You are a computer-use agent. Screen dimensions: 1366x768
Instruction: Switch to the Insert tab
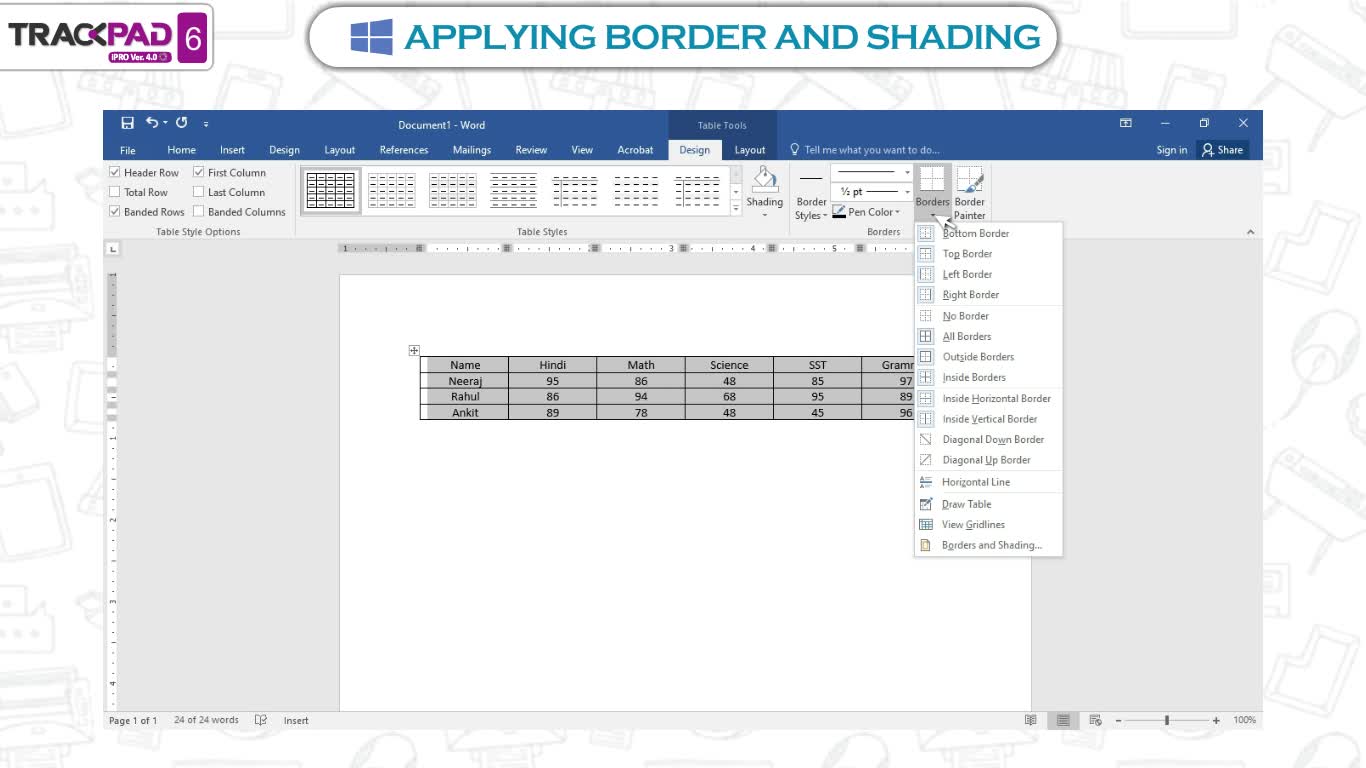tap(232, 150)
